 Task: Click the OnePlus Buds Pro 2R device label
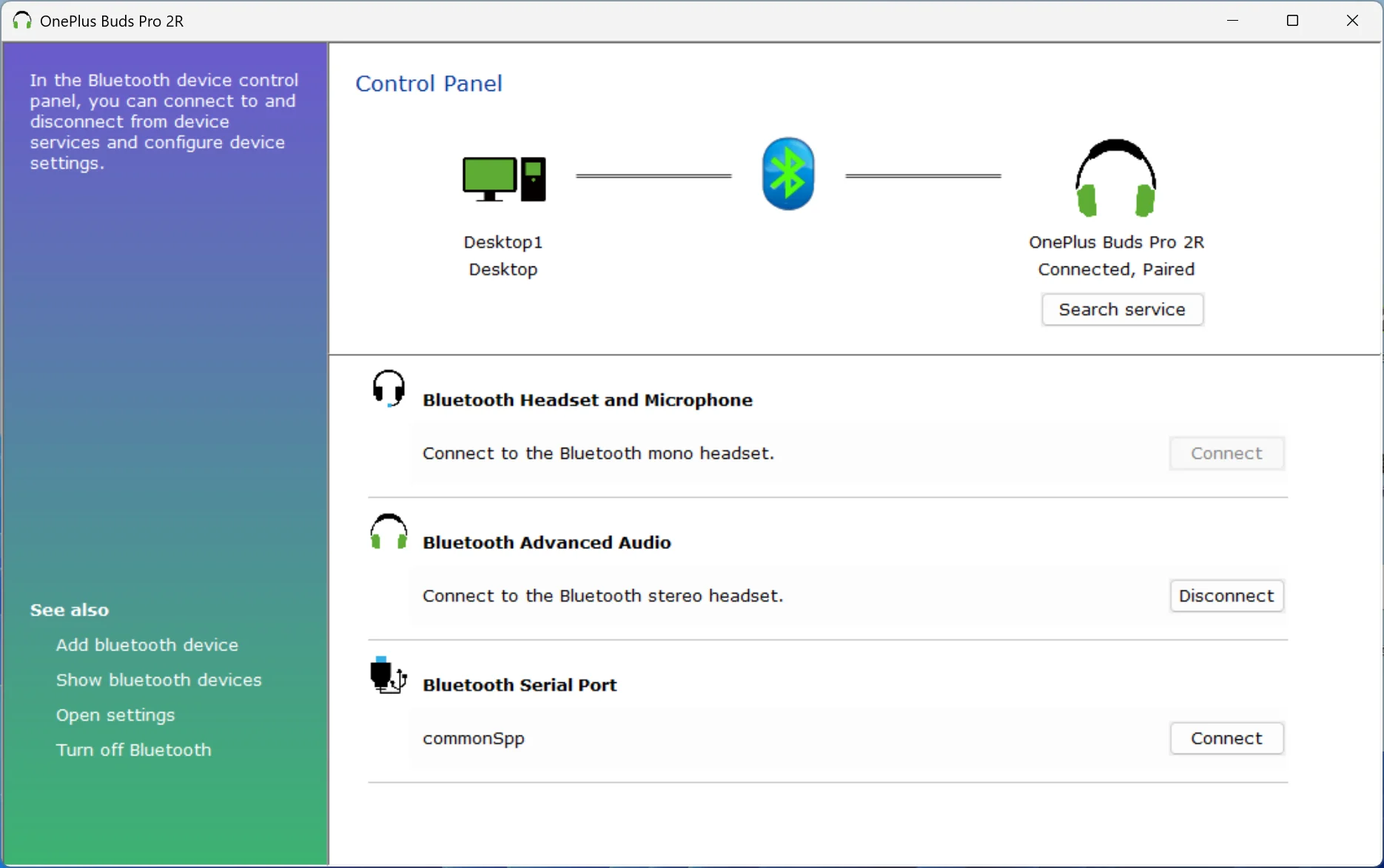[1116, 242]
